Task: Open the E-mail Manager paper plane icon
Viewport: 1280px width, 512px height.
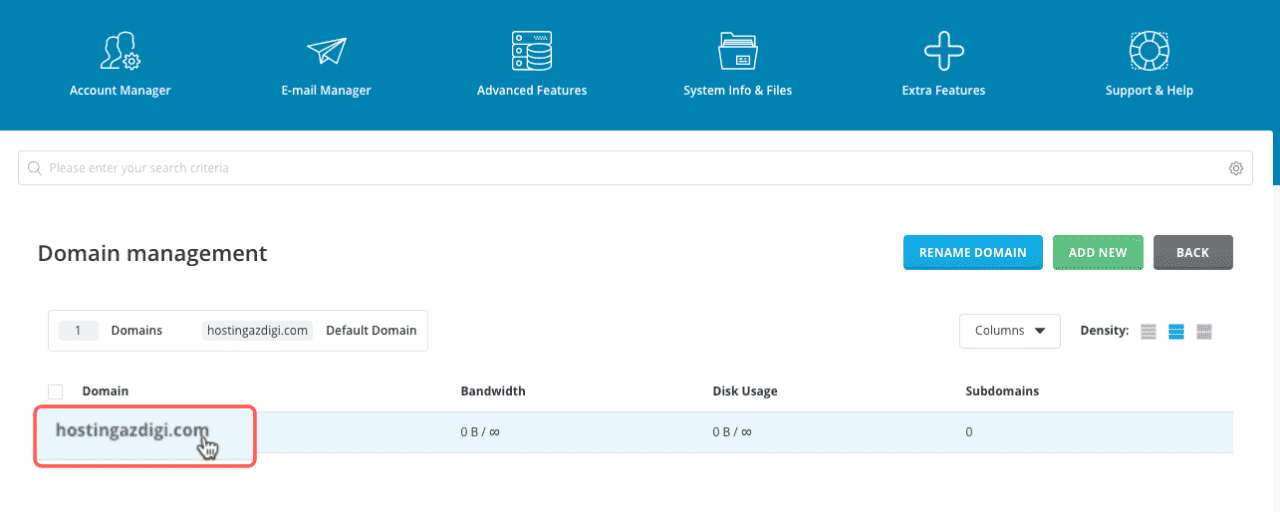Action: tap(326, 52)
